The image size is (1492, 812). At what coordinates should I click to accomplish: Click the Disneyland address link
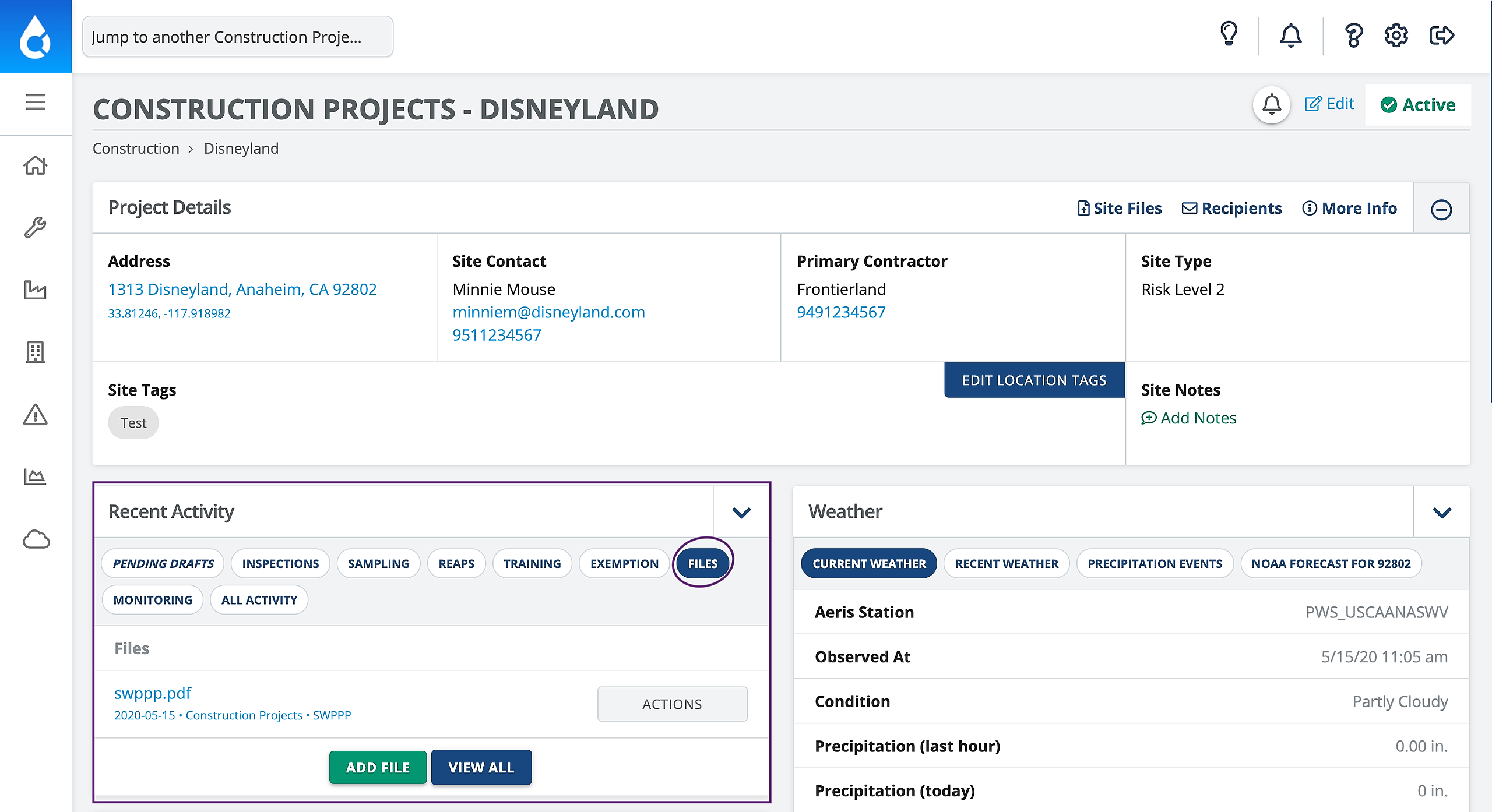(242, 289)
